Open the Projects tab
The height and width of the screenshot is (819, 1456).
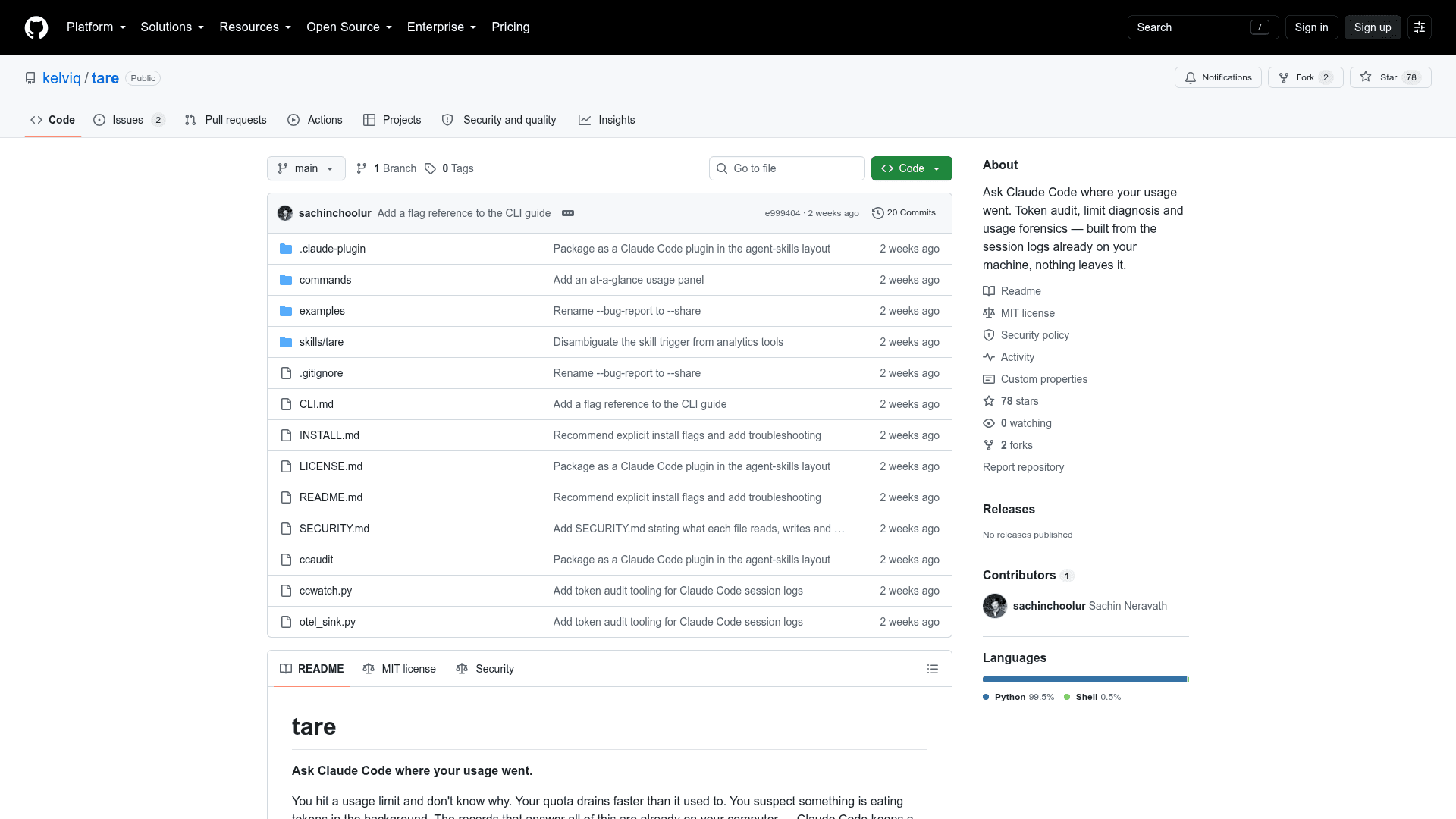tap(392, 120)
